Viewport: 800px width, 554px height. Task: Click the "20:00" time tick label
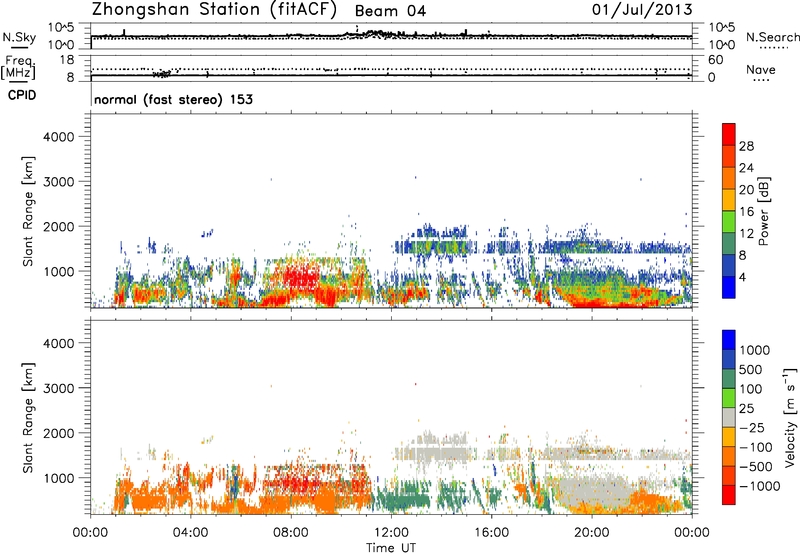(592, 533)
